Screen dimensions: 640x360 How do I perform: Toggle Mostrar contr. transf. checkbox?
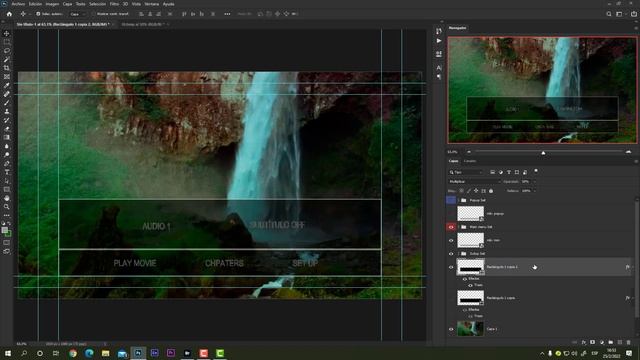click(x=93, y=14)
